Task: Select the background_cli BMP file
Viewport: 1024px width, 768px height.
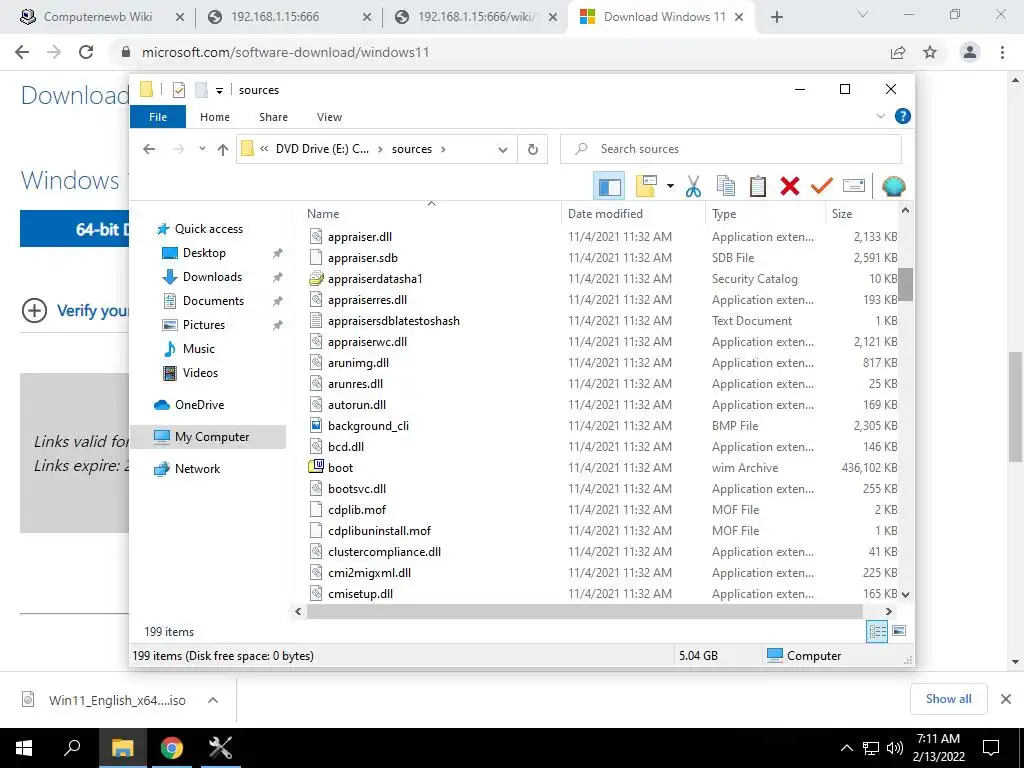Action: (x=368, y=426)
